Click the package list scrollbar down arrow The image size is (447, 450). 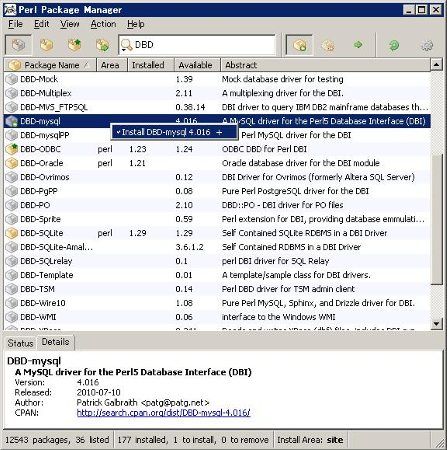[x=436, y=323]
